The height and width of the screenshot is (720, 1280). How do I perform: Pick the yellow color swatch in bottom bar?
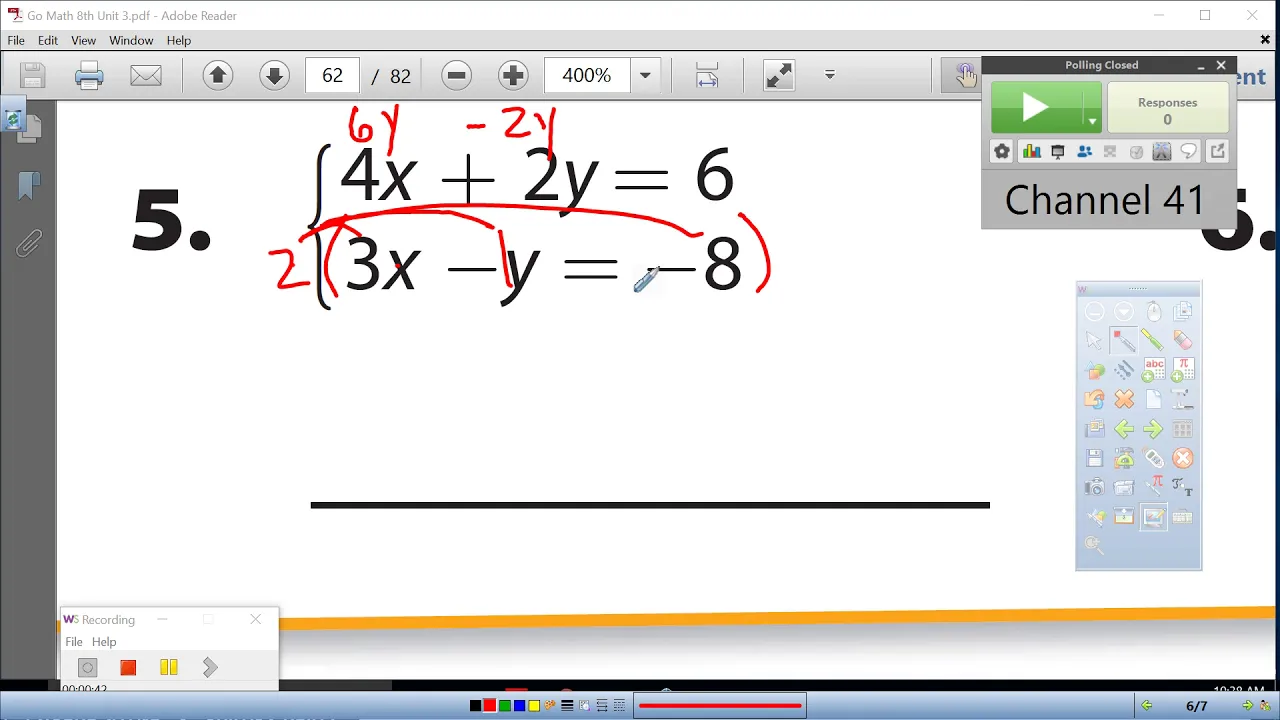(534, 706)
